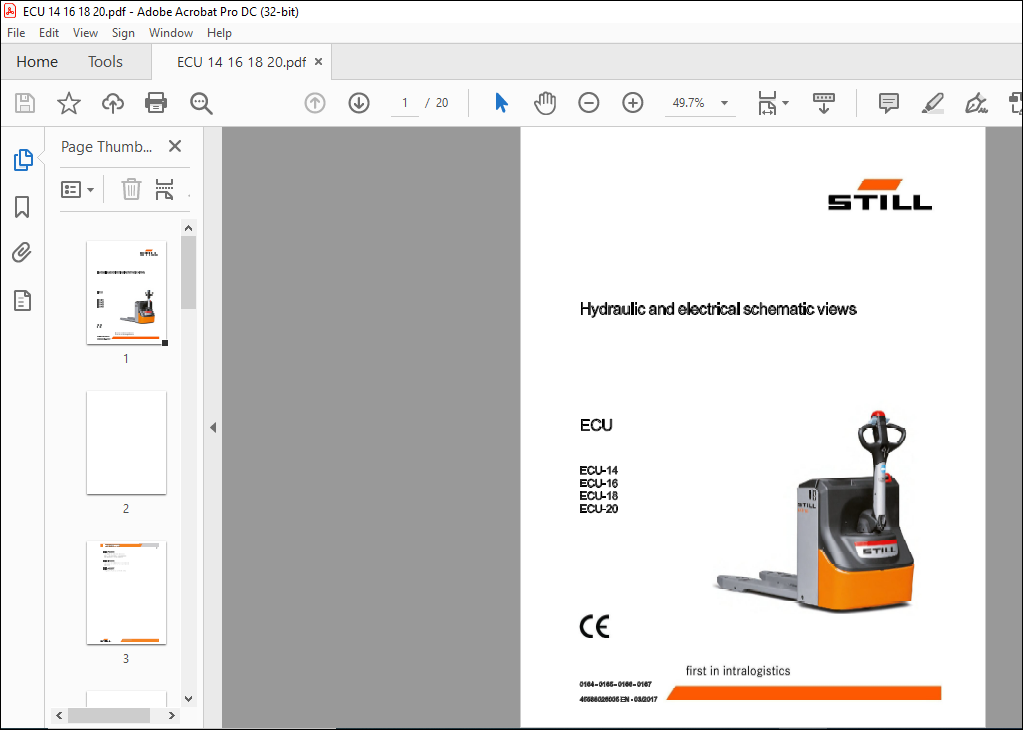Open the Attachments paperclip pane

22,252
